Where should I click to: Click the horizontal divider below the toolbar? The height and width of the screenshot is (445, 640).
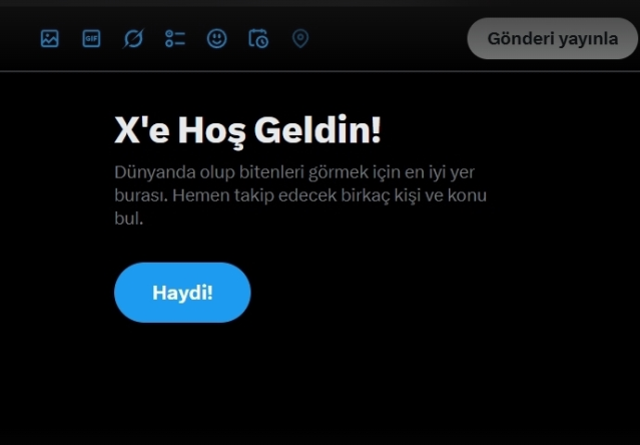(x=320, y=71)
